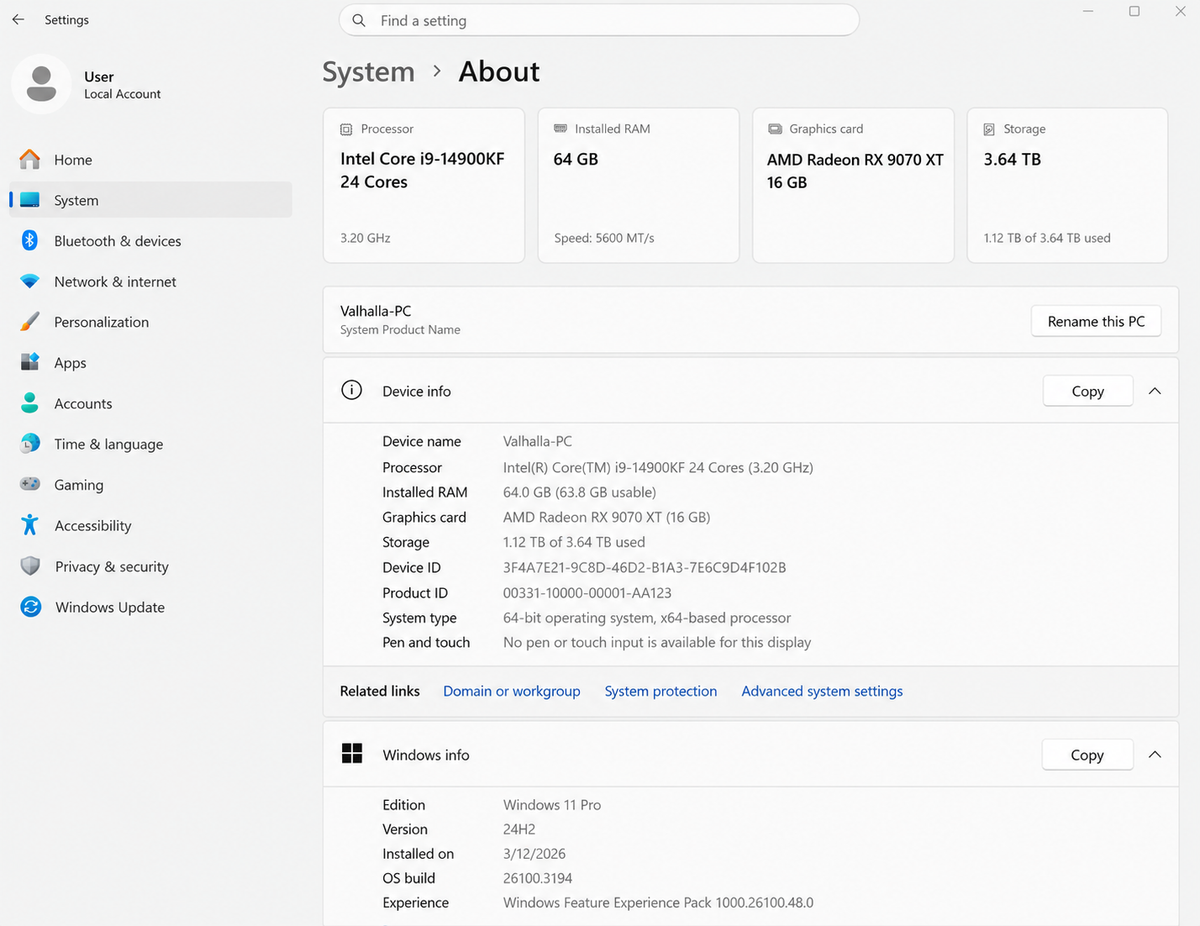The width and height of the screenshot is (1200, 926).
Task: Click the back arrow in Settings header
Action: point(18,20)
